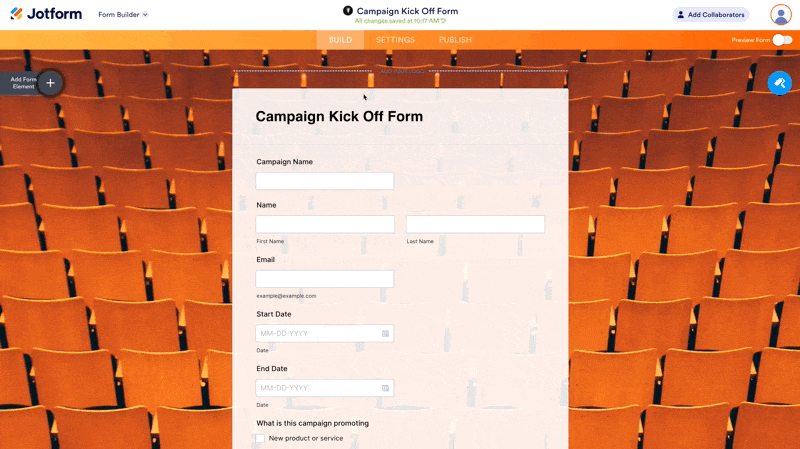Click the Jotform logo
This screenshot has height=449, width=800.
46,15
